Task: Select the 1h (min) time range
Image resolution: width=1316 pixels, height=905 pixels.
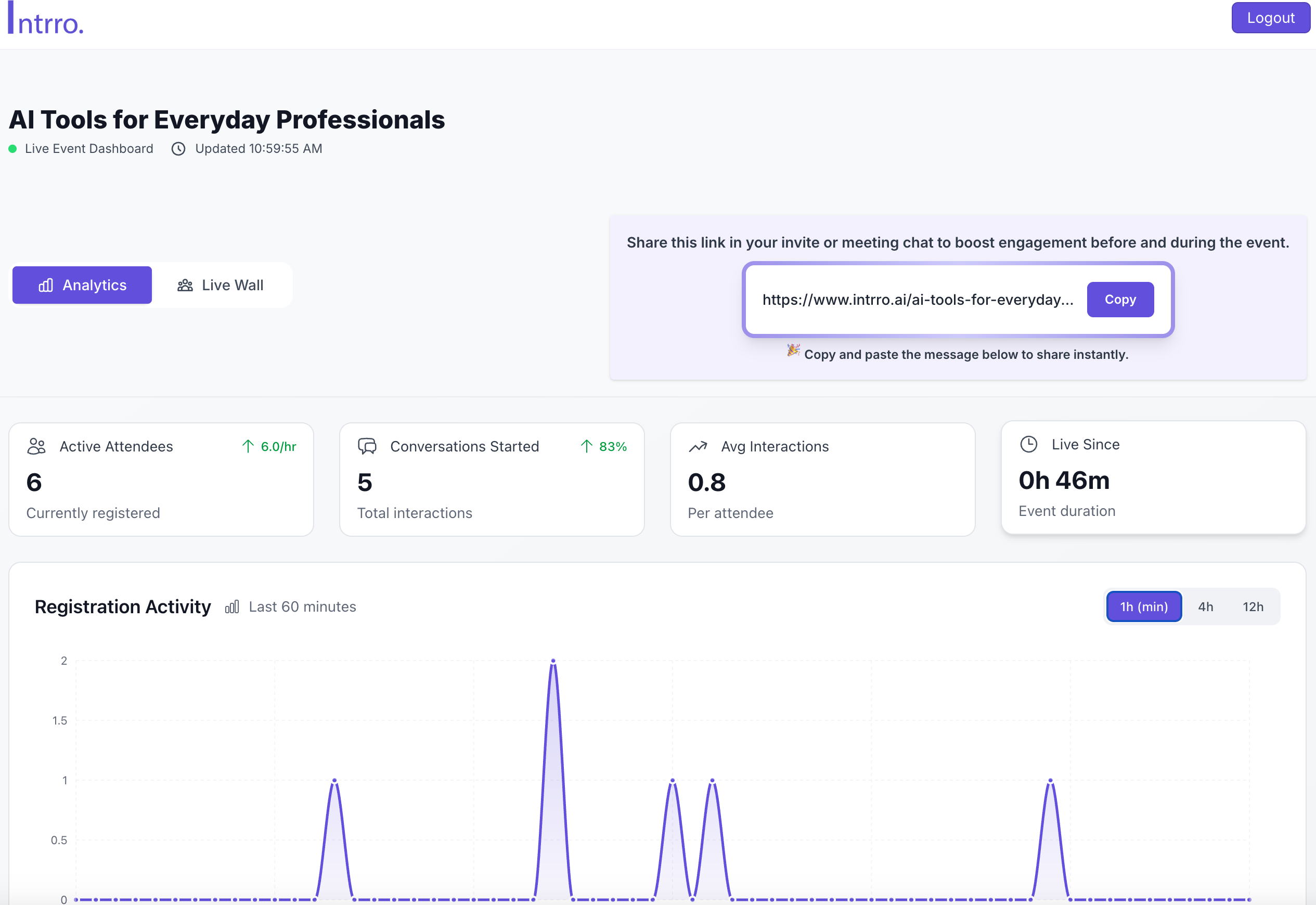Action: click(1144, 607)
